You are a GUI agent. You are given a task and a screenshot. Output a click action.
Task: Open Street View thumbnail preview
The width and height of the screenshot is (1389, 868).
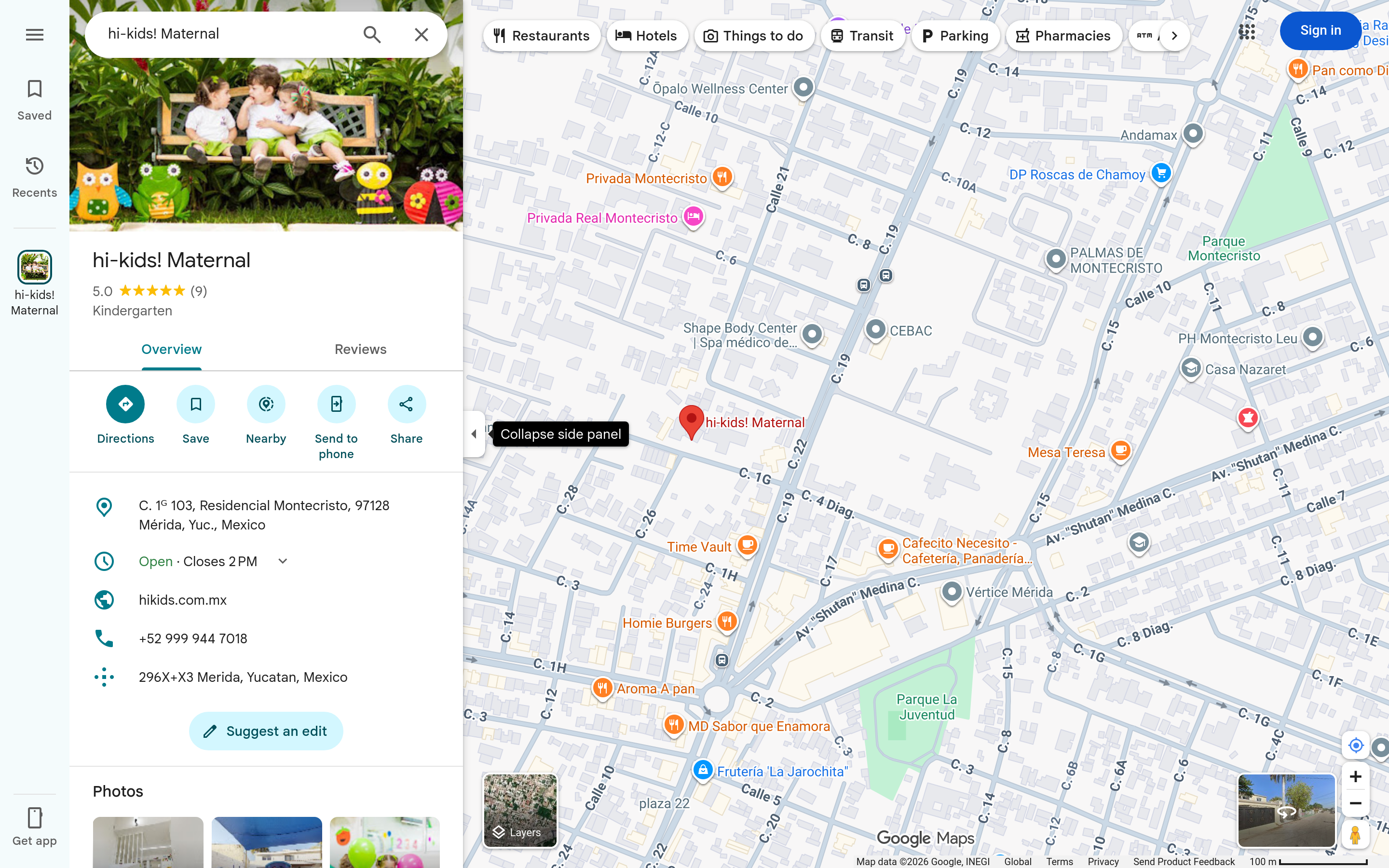(x=1286, y=811)
